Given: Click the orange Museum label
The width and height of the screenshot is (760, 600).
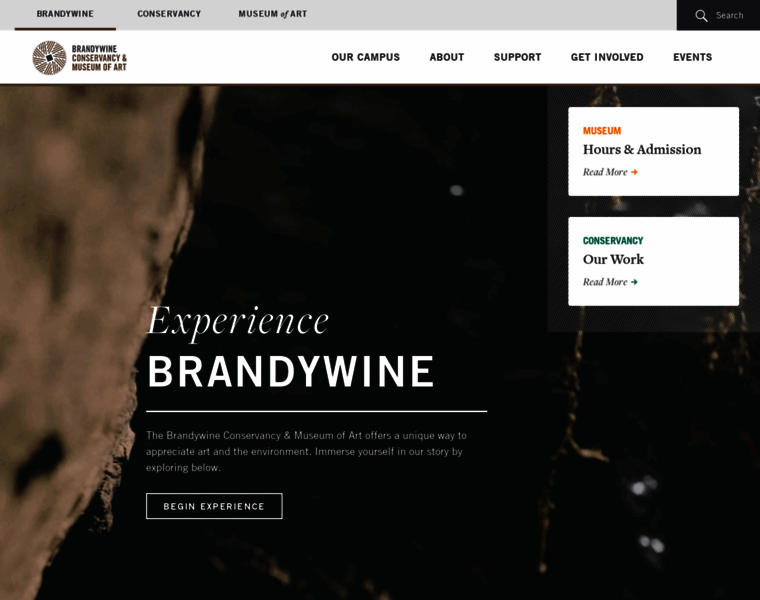Looking at the screenshot, I should pyautogui.click(x=602, y=131).
